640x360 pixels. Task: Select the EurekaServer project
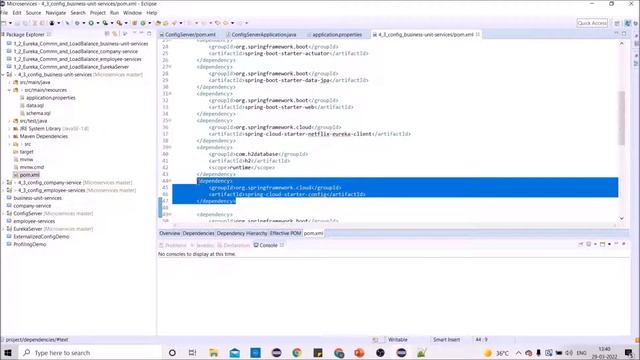click(27, 229)
